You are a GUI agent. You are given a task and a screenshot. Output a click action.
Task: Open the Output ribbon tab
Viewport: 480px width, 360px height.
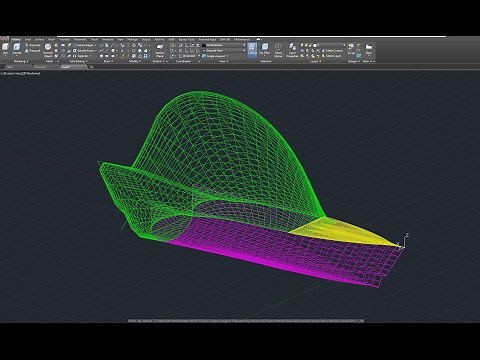146,39
